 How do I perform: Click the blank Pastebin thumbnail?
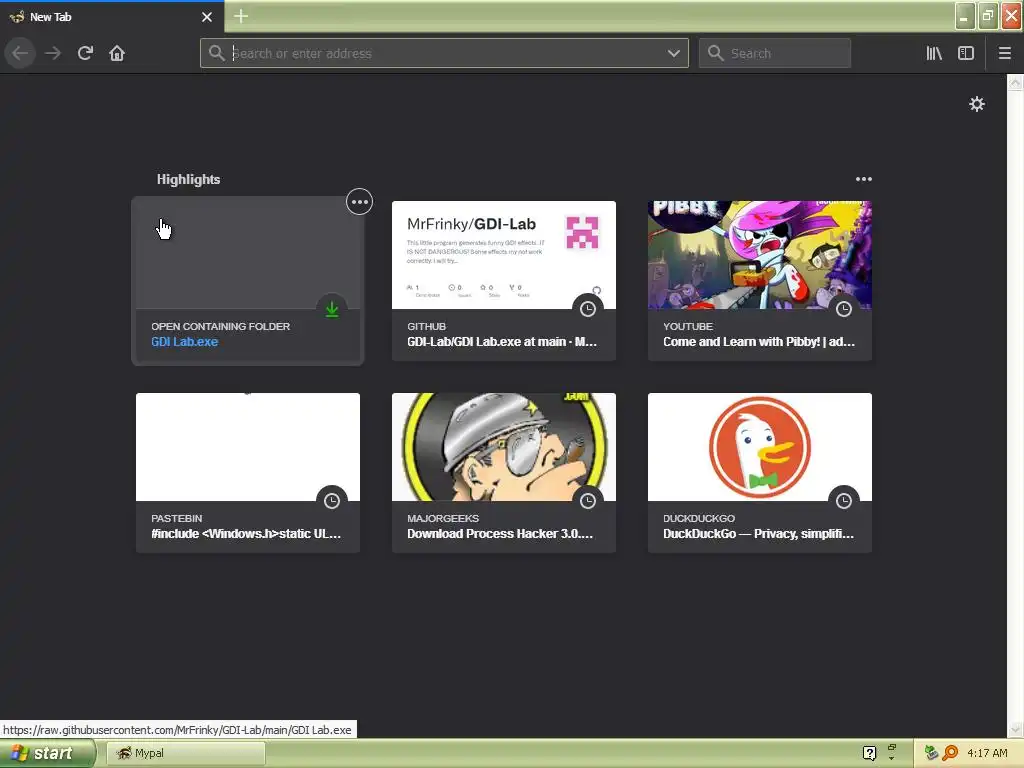(248, 447)
